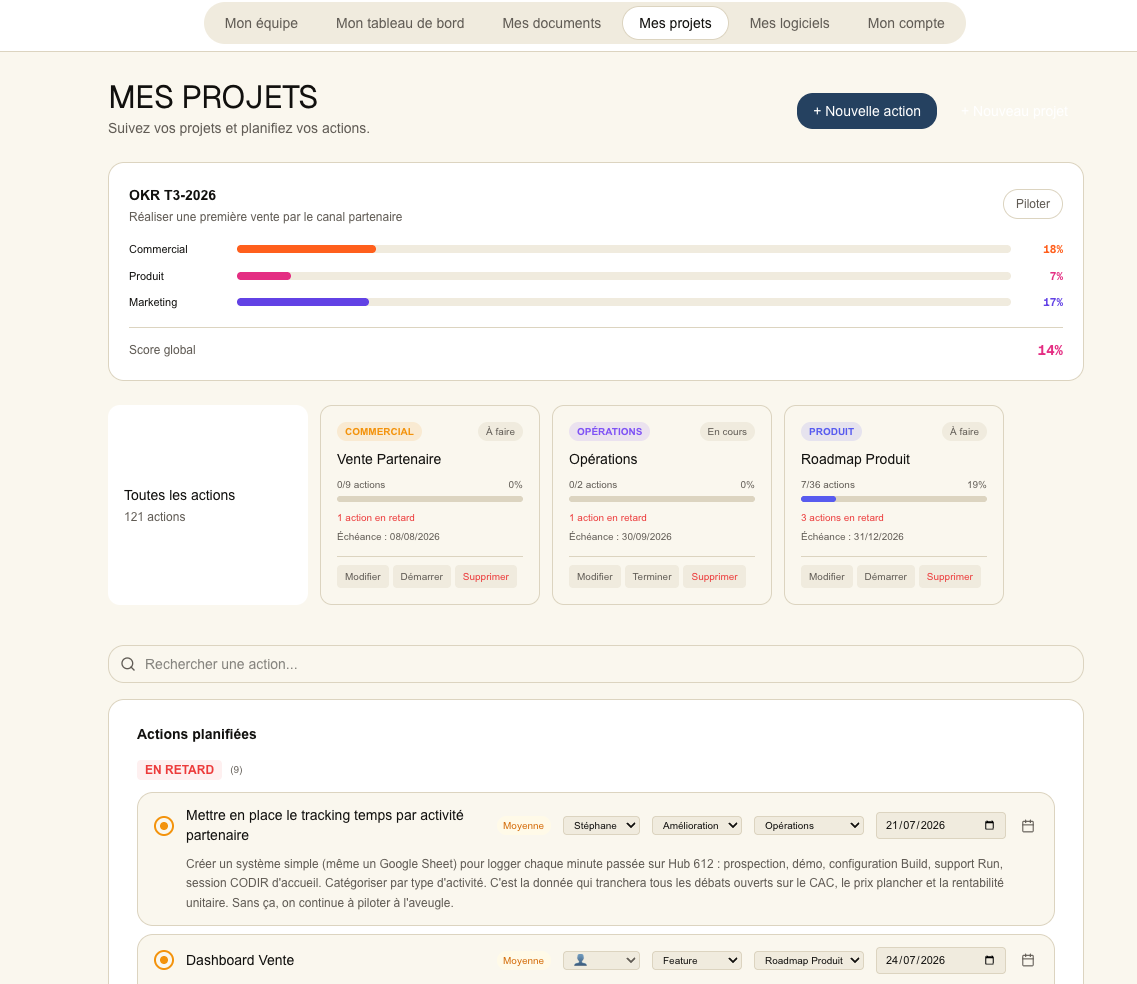Click the Vente Partenaire card title
This screenshot has width=1137, height=984.
click(x=389, y=459)
